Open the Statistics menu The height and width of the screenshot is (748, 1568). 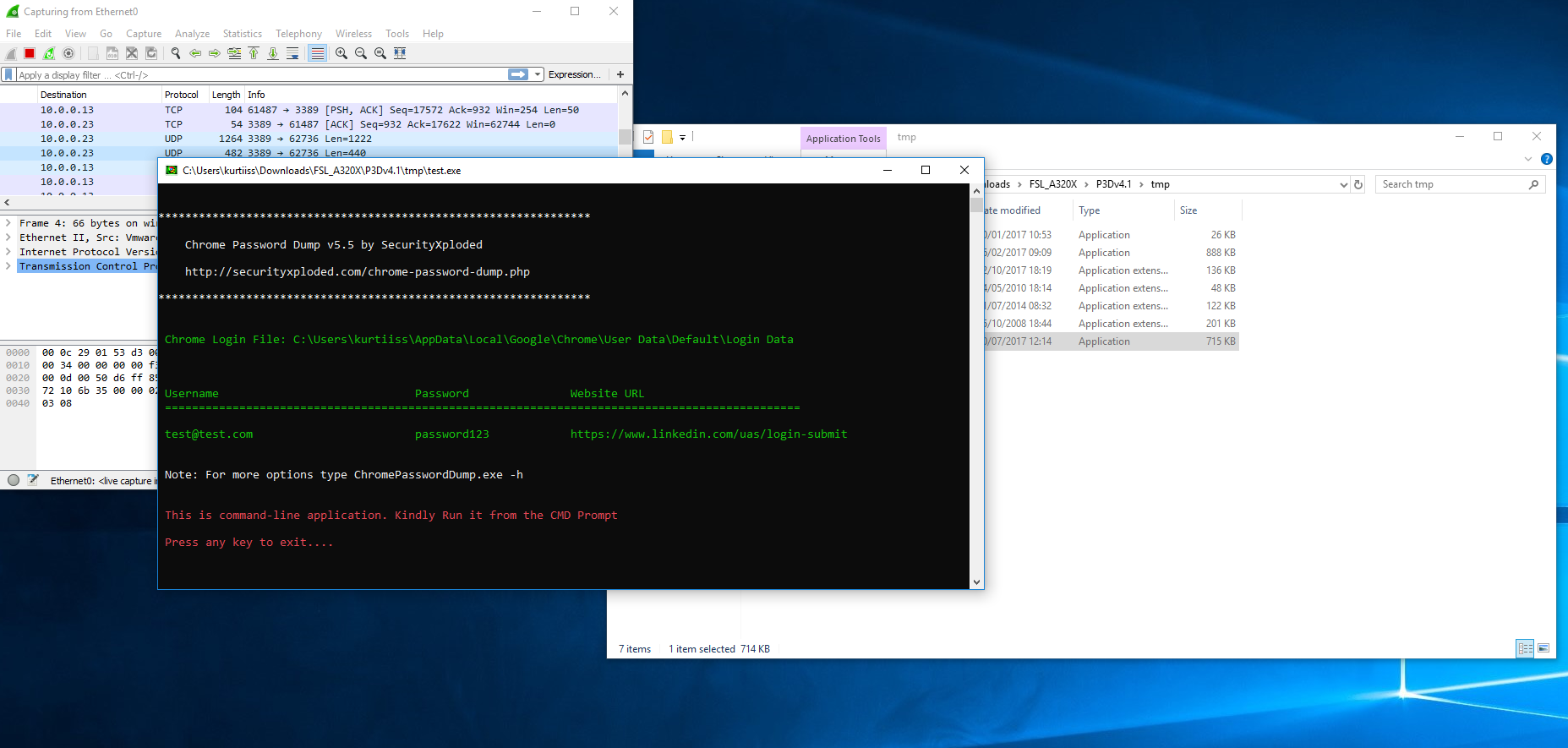(x=242, y=34)
